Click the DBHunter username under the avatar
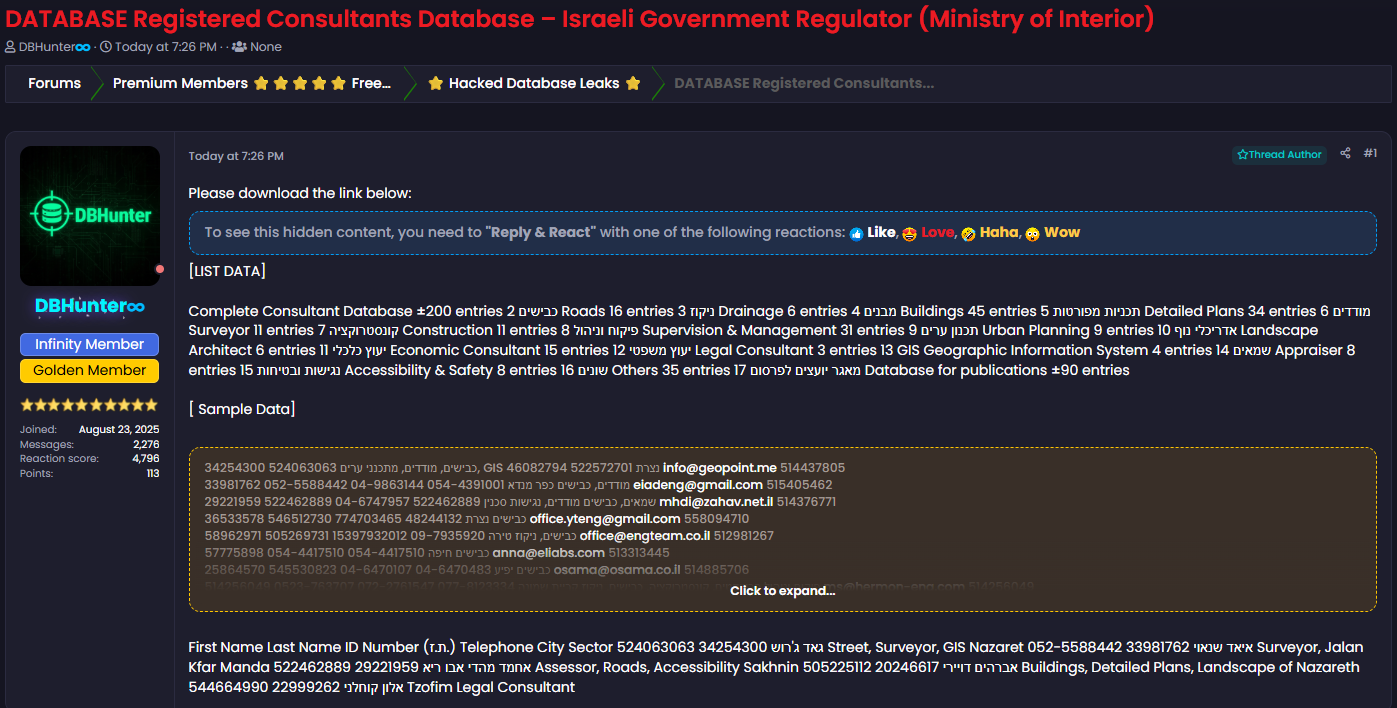Screen dimensions: 1397x708 90,305
